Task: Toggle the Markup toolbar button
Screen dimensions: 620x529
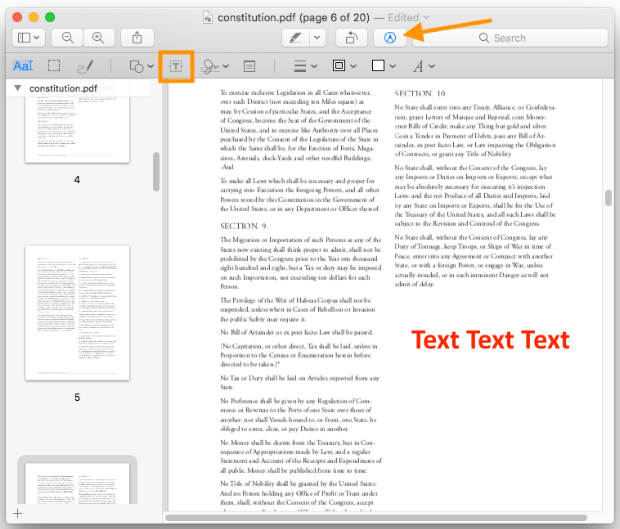Action: [390, 38]
